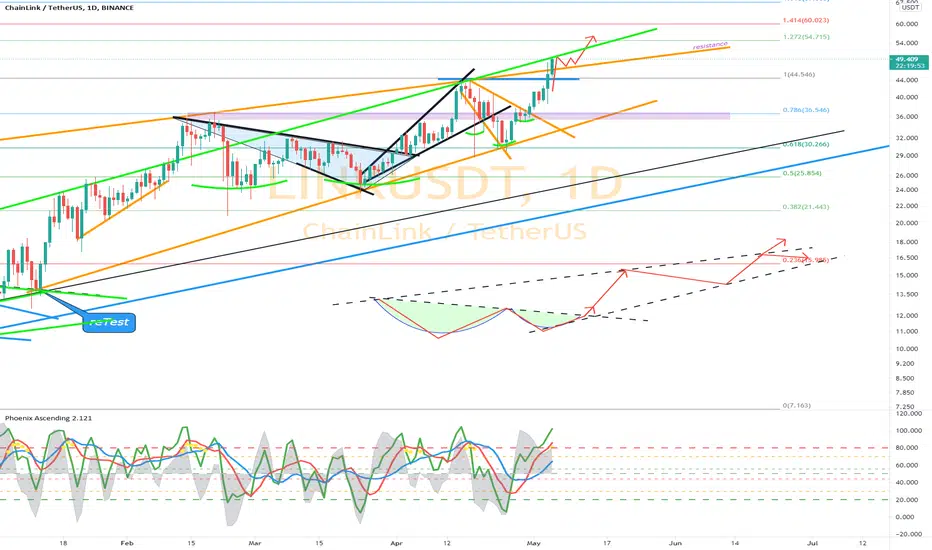Click 32.000 on the price axis

908,138
